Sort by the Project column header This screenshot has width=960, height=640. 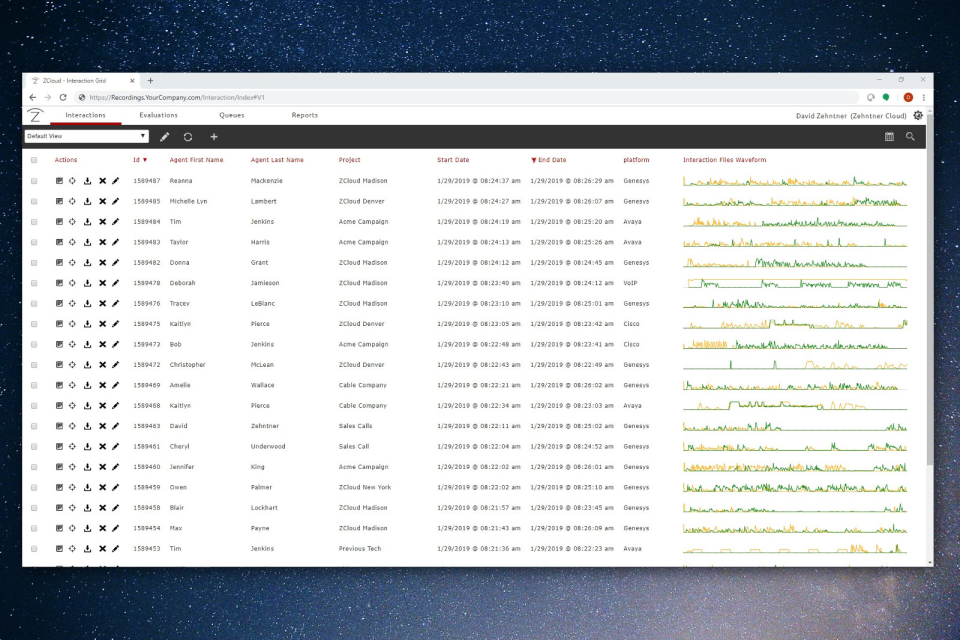coord(350,160)
